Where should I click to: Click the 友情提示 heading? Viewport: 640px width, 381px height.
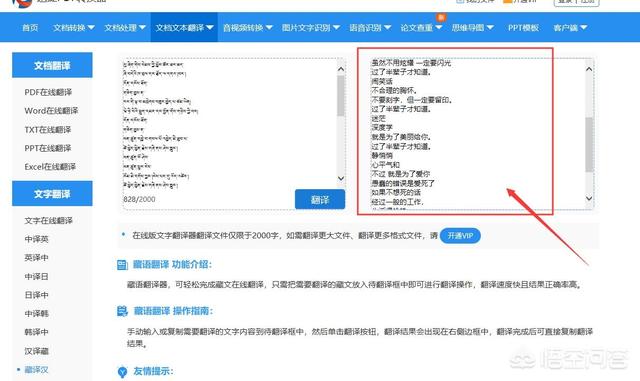(x=153, y=371)
